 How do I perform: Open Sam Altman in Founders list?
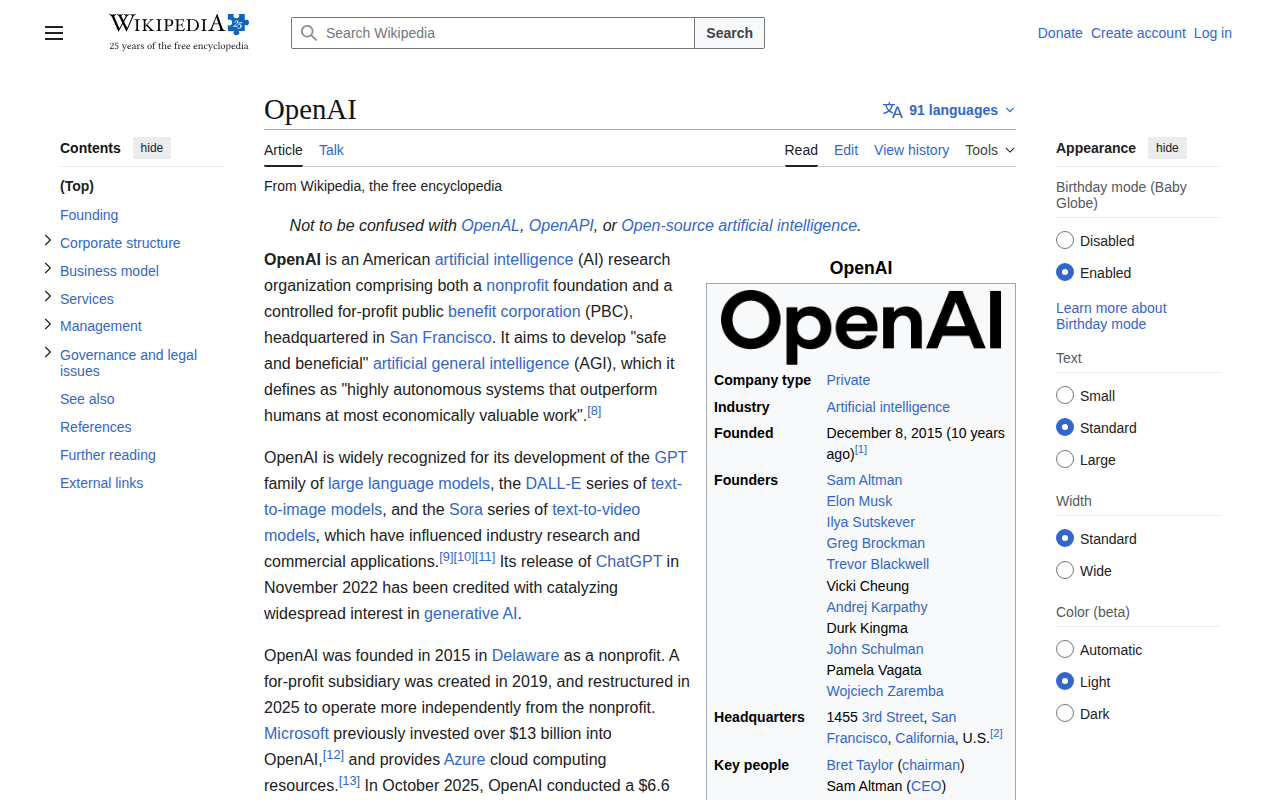click(864, 480)
